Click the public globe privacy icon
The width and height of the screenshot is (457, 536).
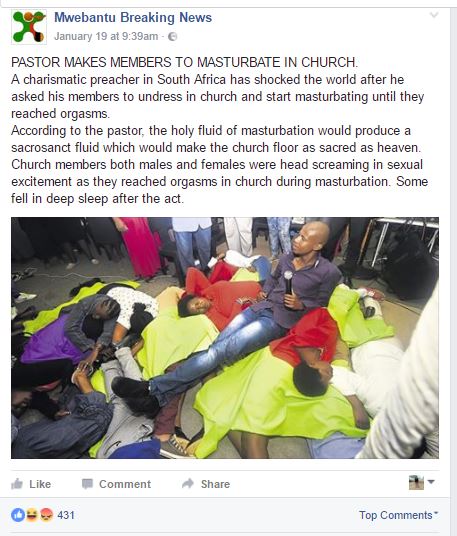[173, 37]
